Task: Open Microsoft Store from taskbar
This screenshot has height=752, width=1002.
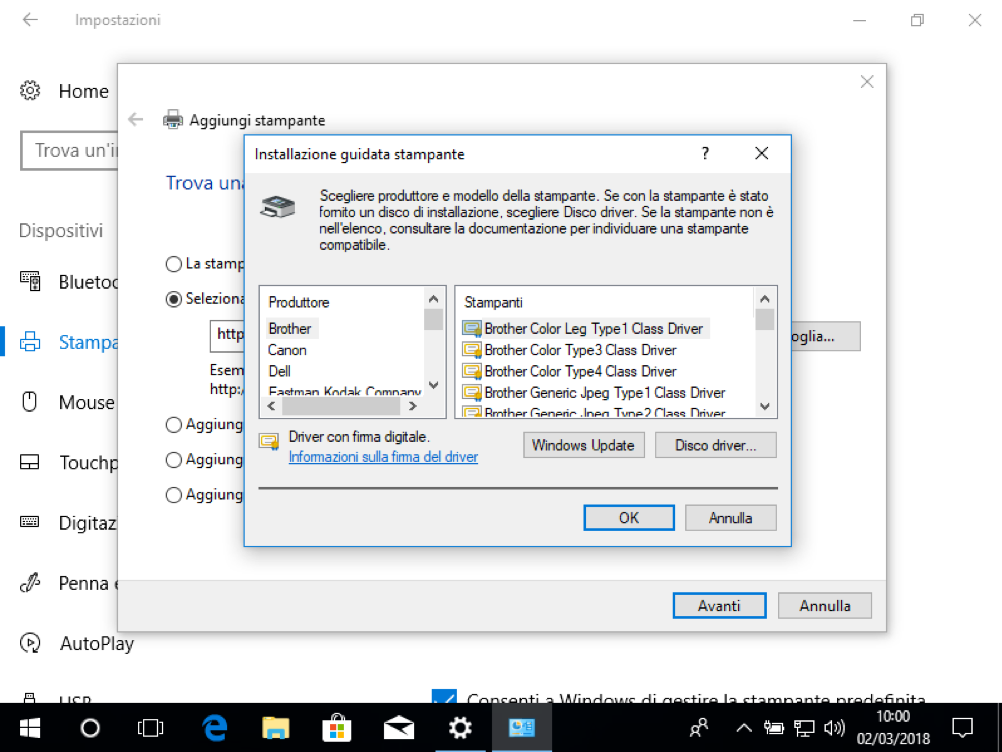Action: tap(337, 728)
